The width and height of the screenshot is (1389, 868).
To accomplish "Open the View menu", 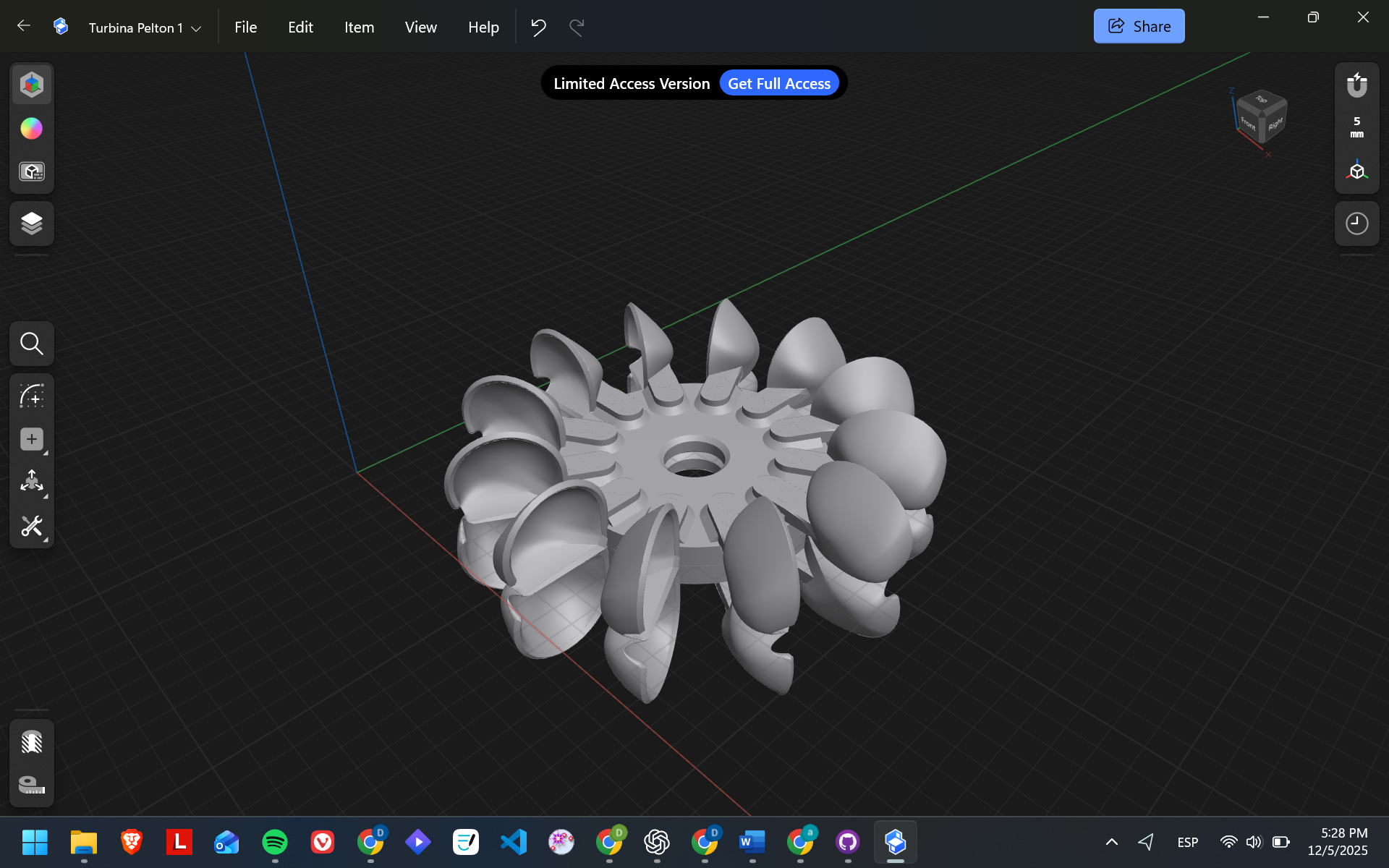I will coord(420,27).
